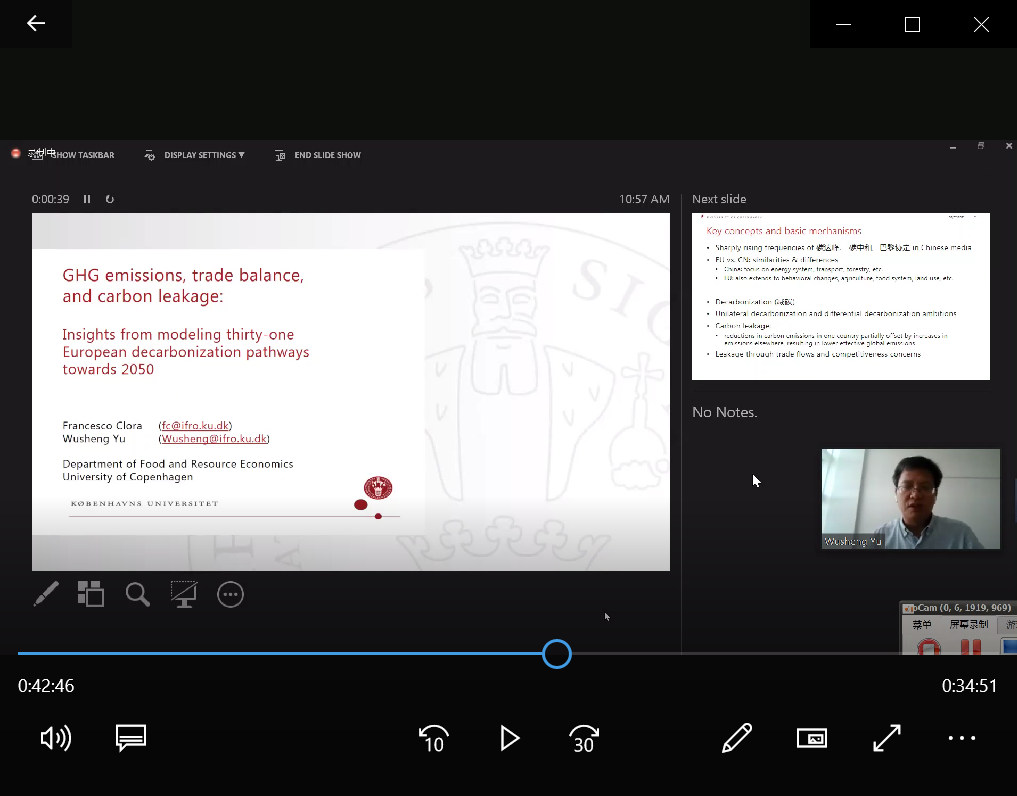This screenshot has height=796, width=1017.
Task: Select the 屏幕录制 tab in oCam
Action: (969, 624)
